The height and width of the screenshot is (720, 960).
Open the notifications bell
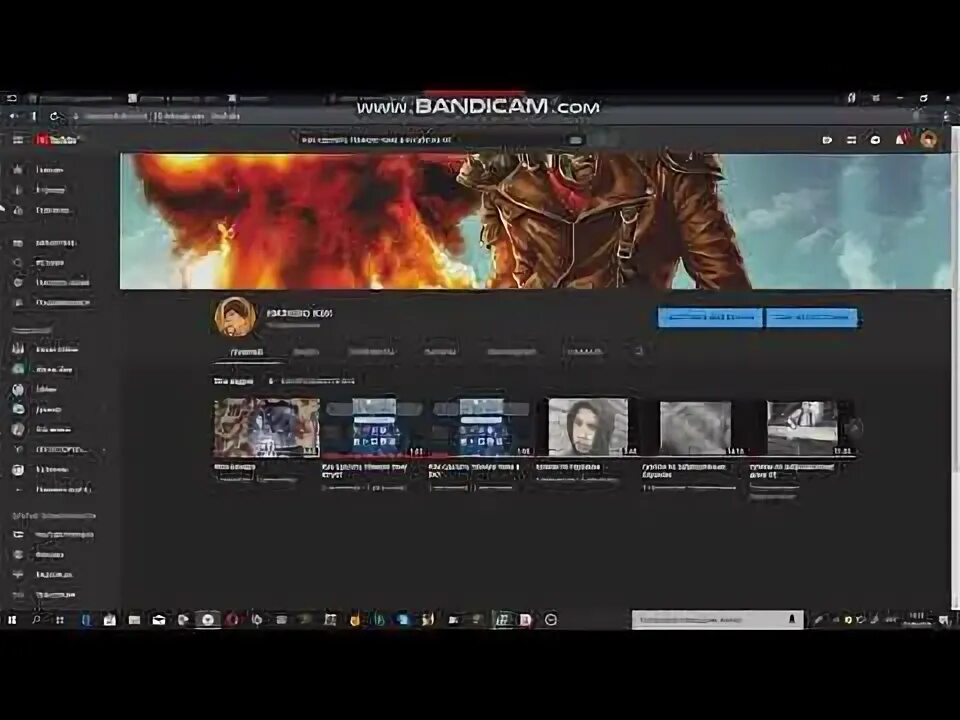(x=901, y=139)
